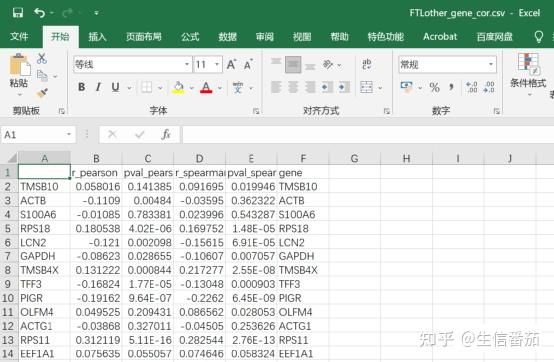
Task: Click inside the formula bar
Action: coord(368,135)
